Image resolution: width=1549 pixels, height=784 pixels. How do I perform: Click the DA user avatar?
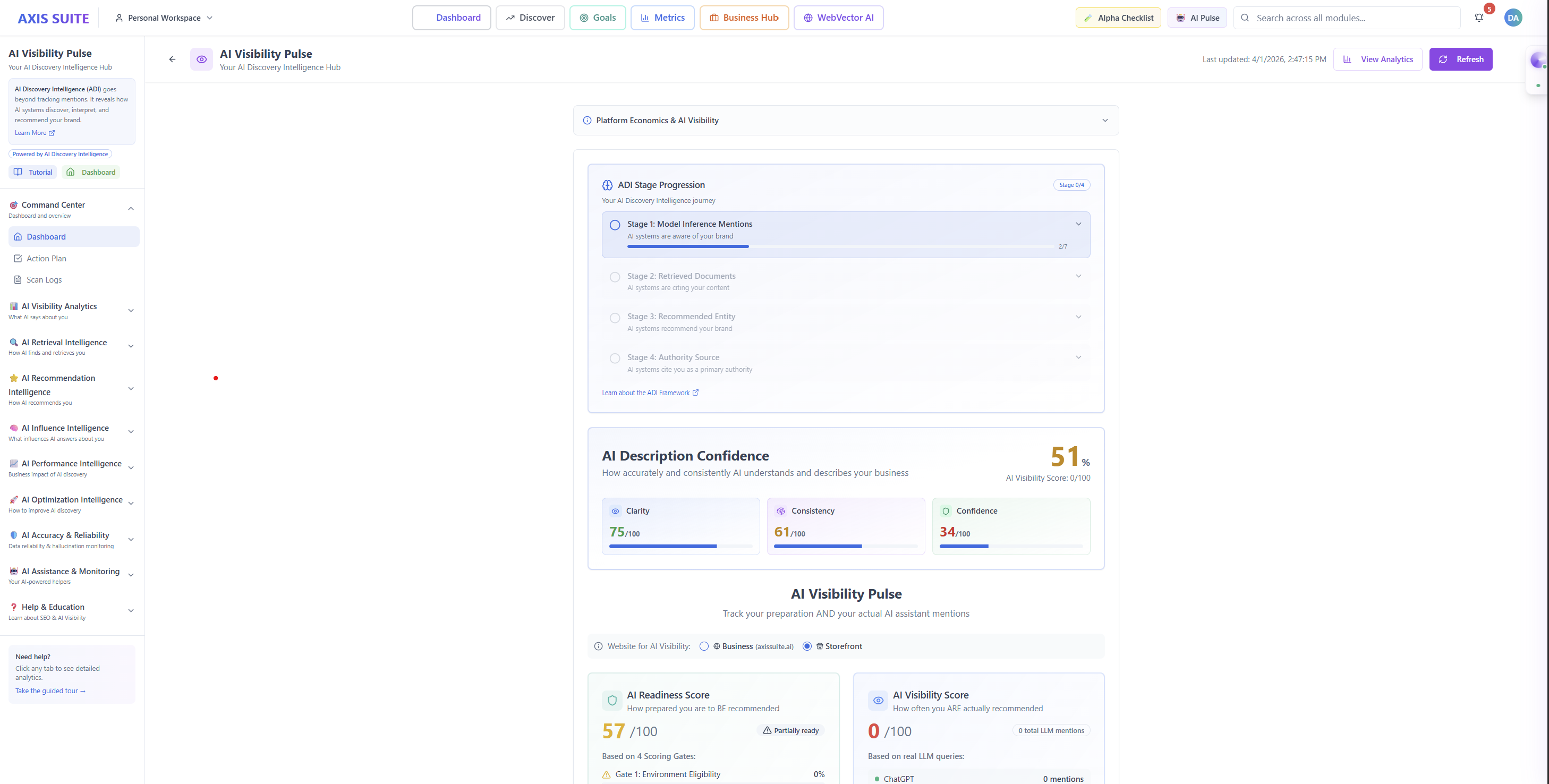[1513, 18]
